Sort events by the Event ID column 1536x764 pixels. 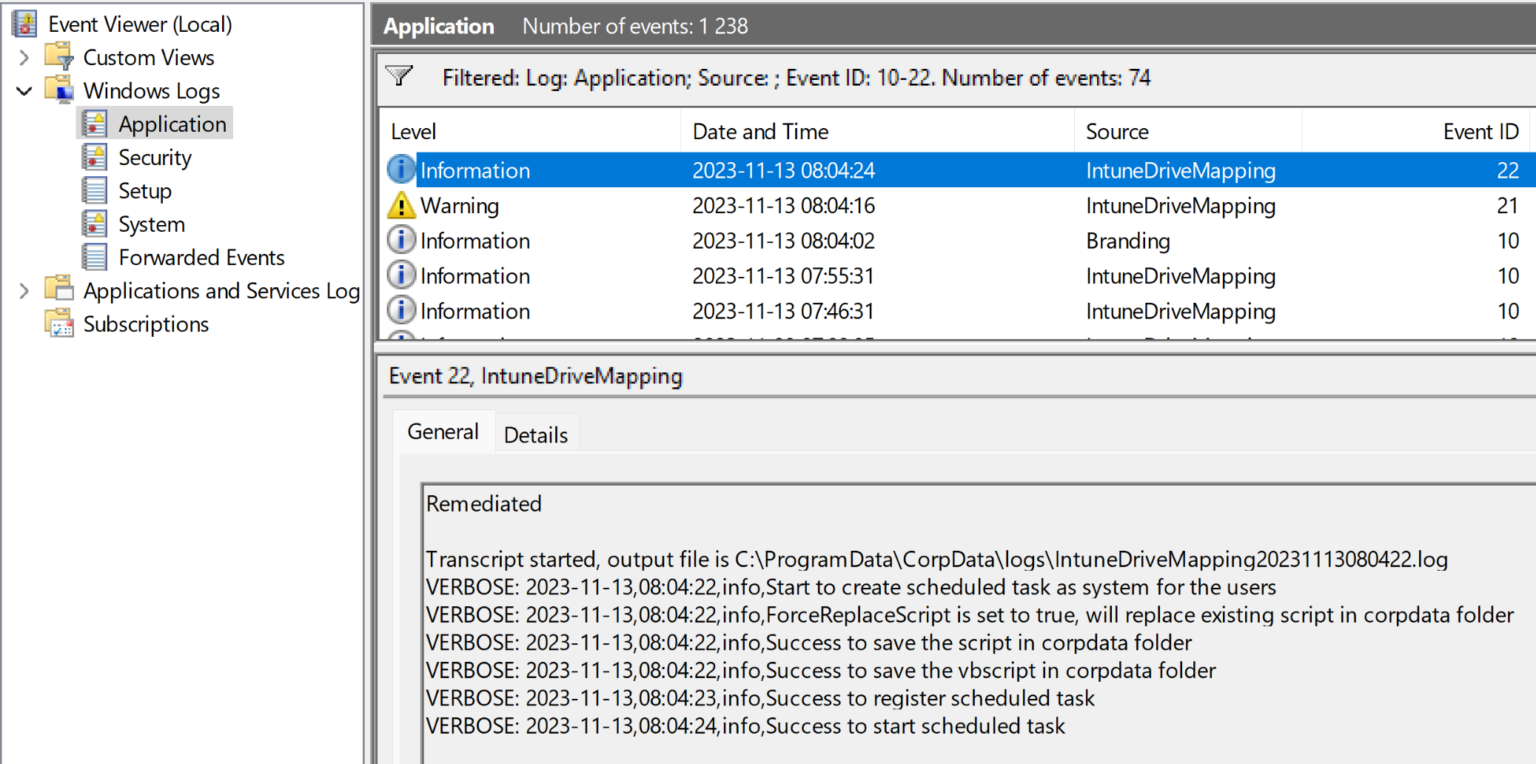click(1481, 131)
